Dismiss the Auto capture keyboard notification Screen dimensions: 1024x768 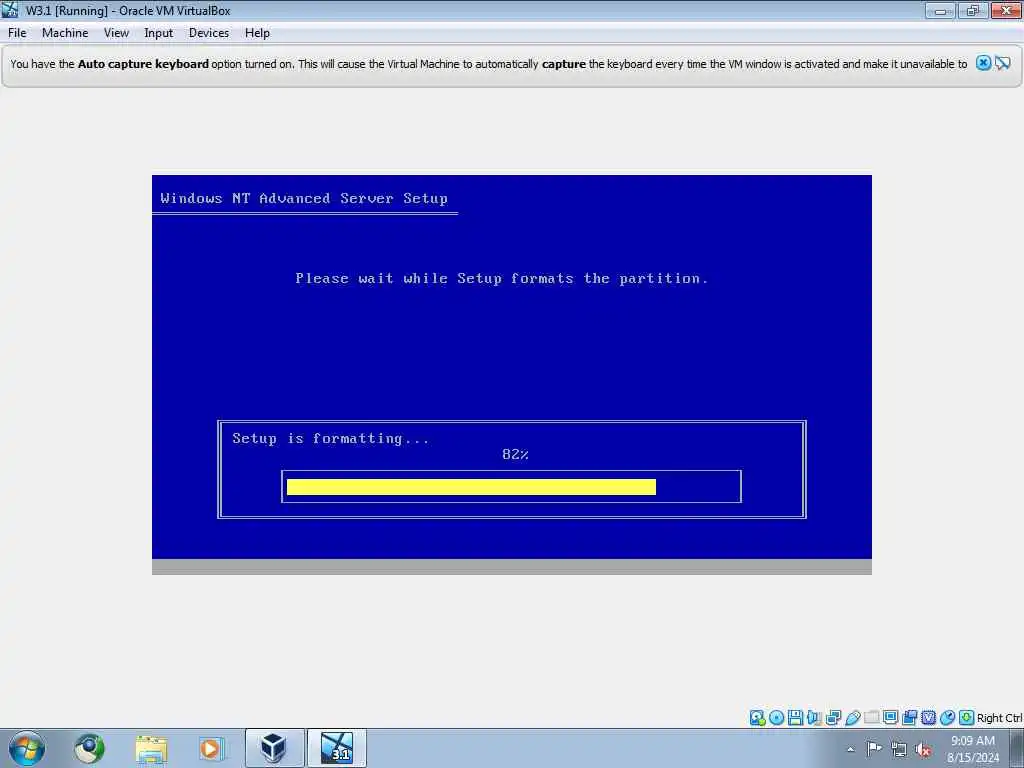(x=983, y=63)
